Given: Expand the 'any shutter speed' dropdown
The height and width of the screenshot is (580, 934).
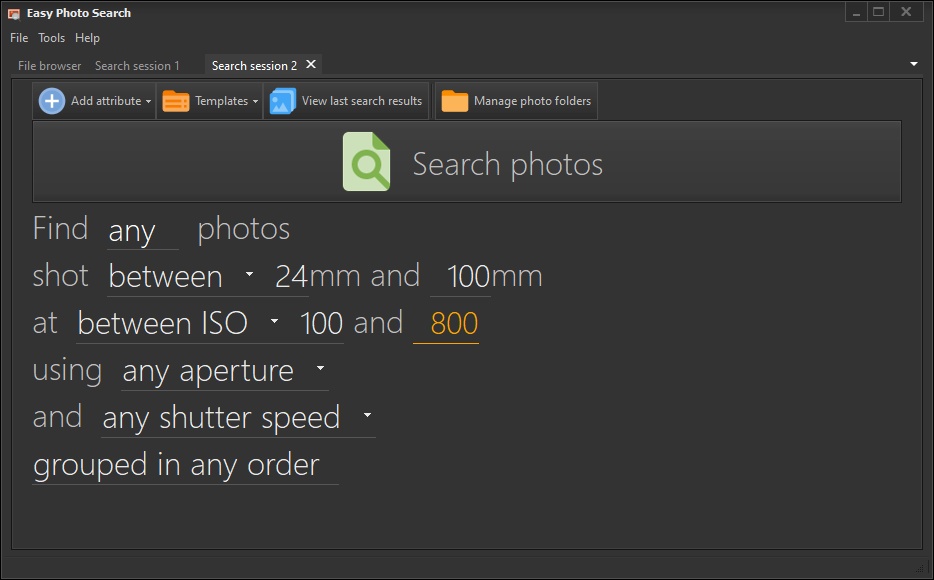Looking at the screenshot, I should [367, 416].
